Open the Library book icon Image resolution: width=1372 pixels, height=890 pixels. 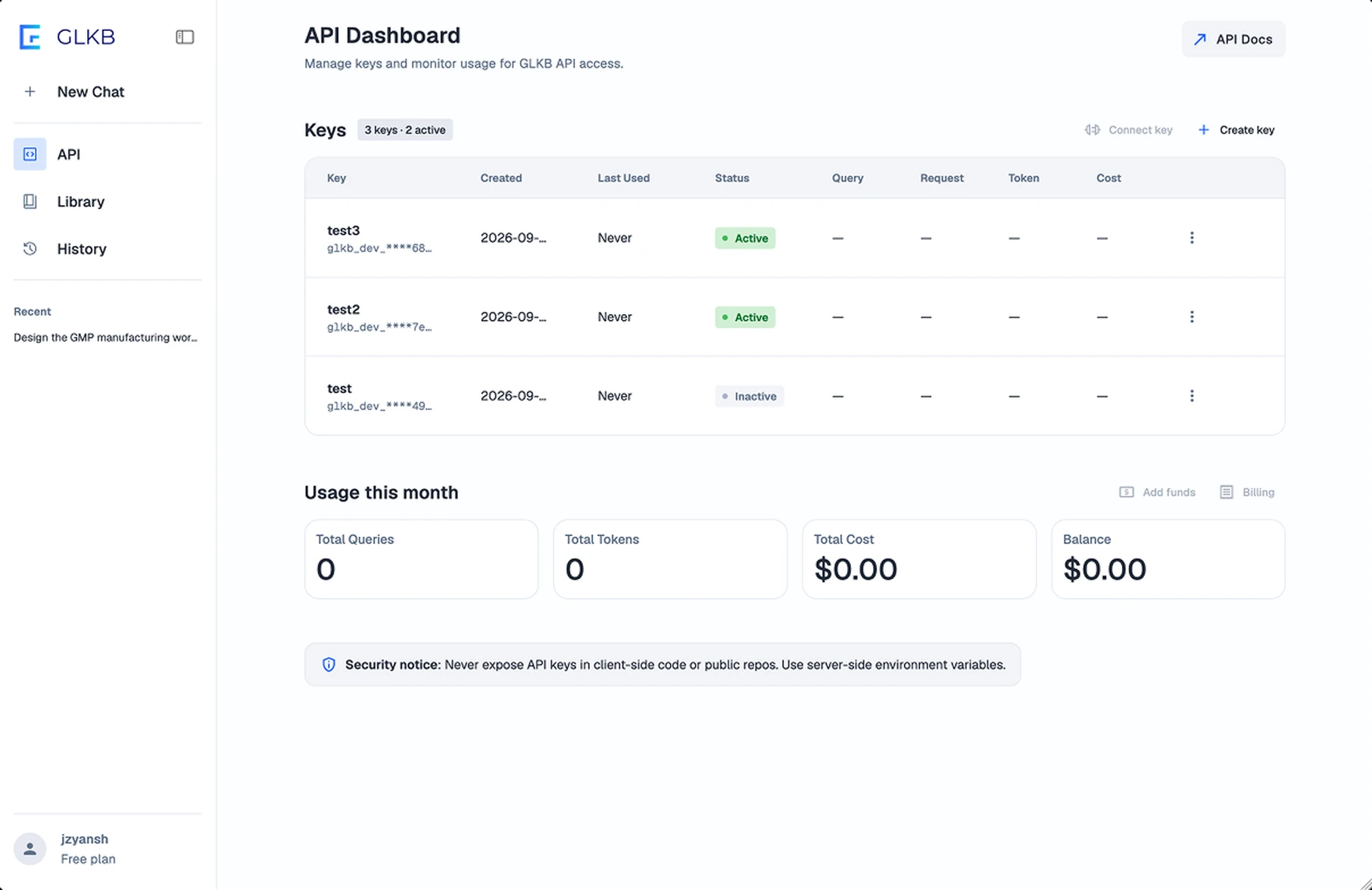30,201
